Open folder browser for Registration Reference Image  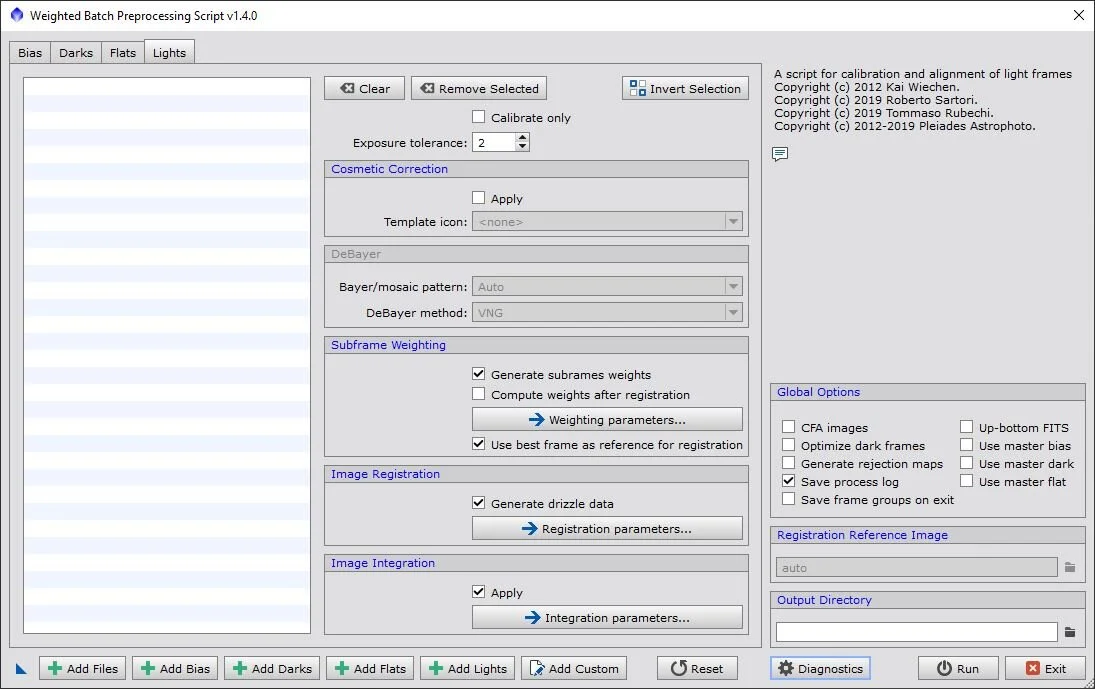pos(1070,568)
